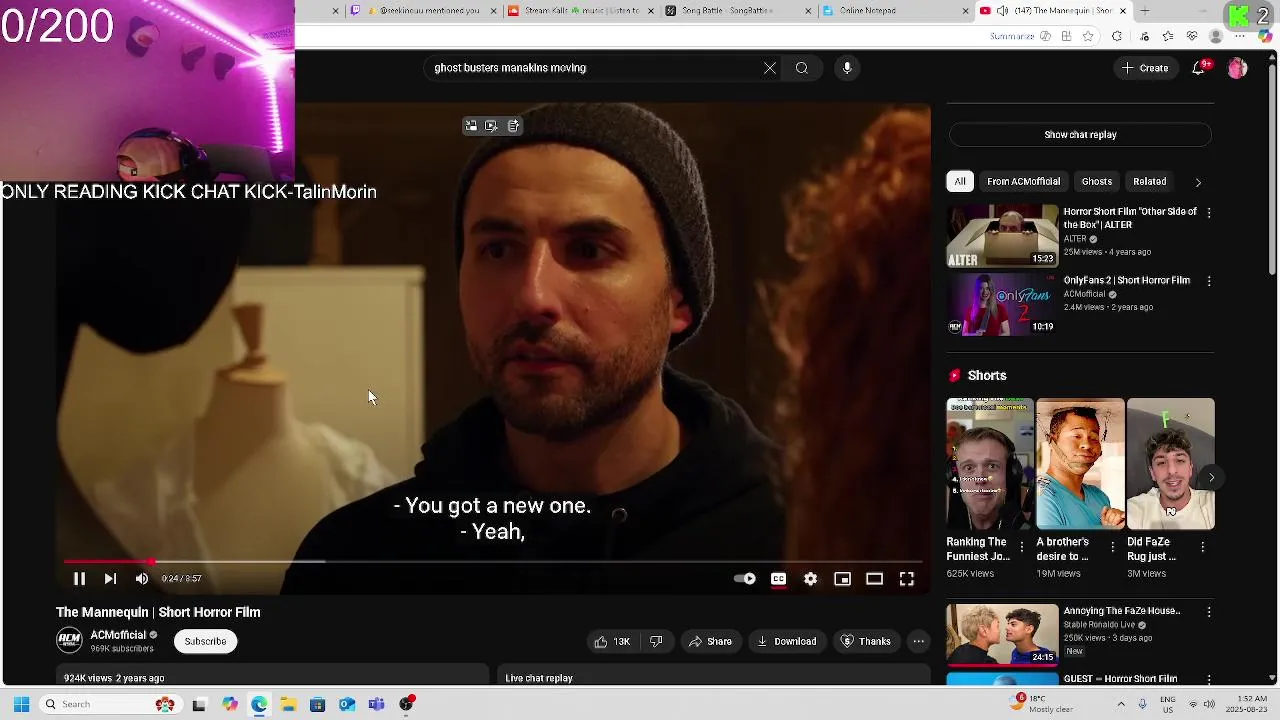
Task: Start voice search with microphone icon
Action: point(847,68)
